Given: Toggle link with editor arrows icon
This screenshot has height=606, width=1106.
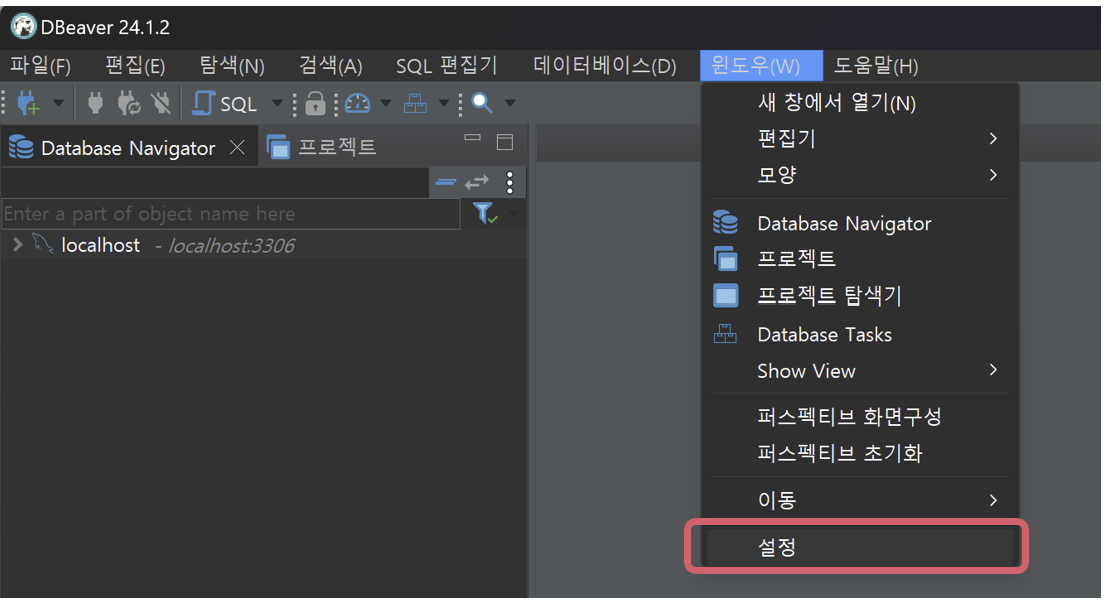Looking at the screenshot, I should click(477, 183).
